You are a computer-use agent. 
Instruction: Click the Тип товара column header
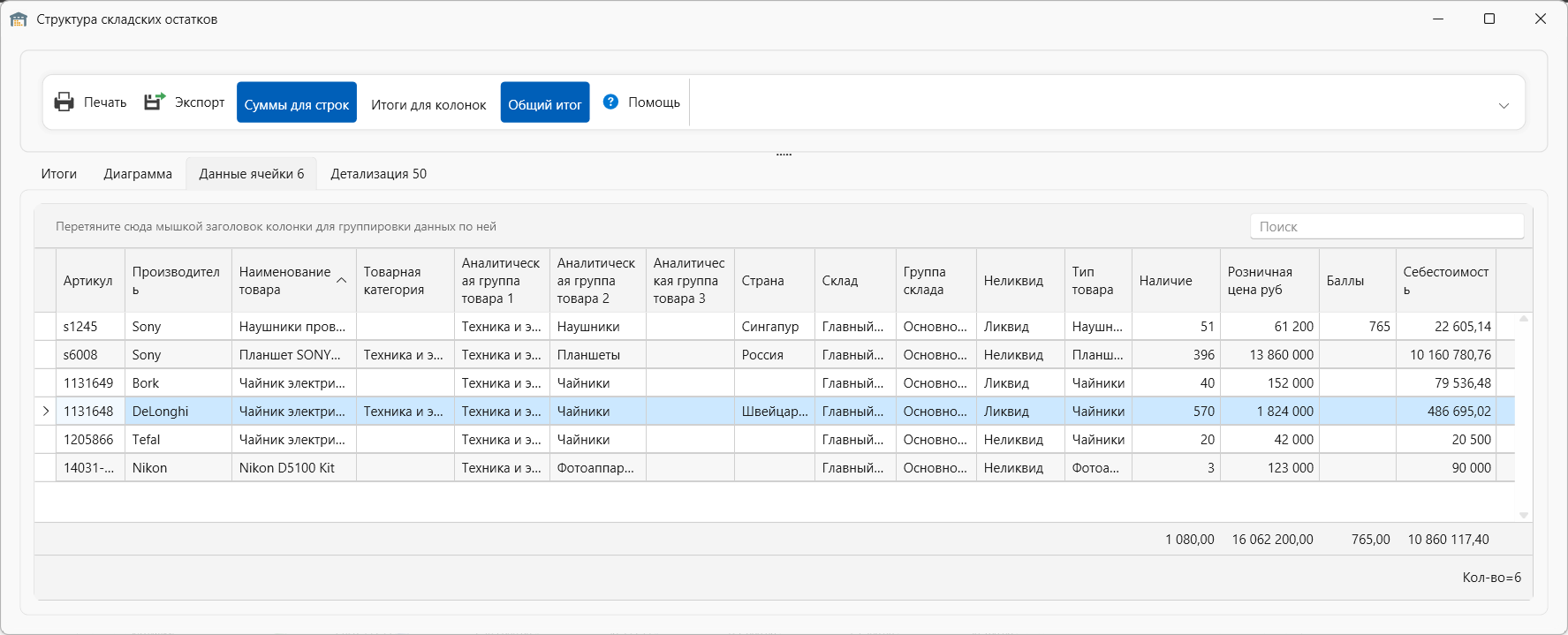[1098, 281]
